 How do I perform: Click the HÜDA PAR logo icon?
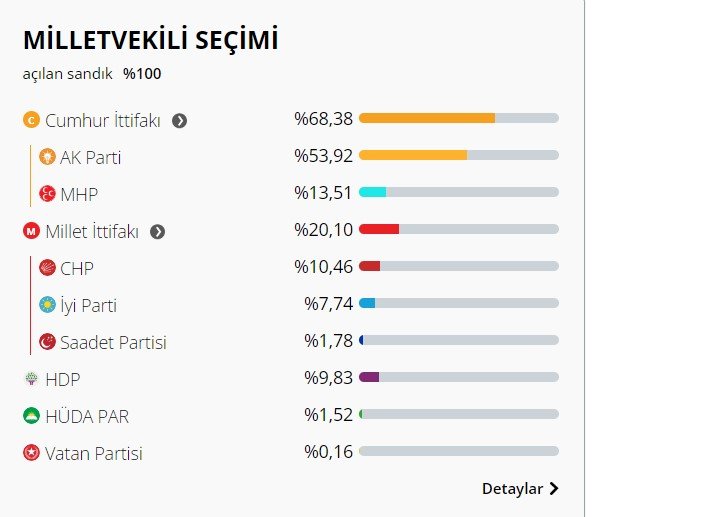tap(31, 416)
